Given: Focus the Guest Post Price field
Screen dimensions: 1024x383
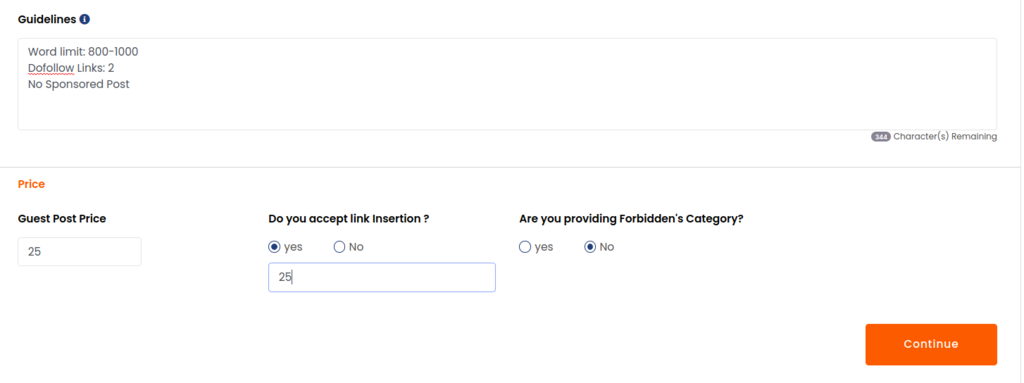Looking at the screenshot, I should pyautogui.click(x=80, y=252).
